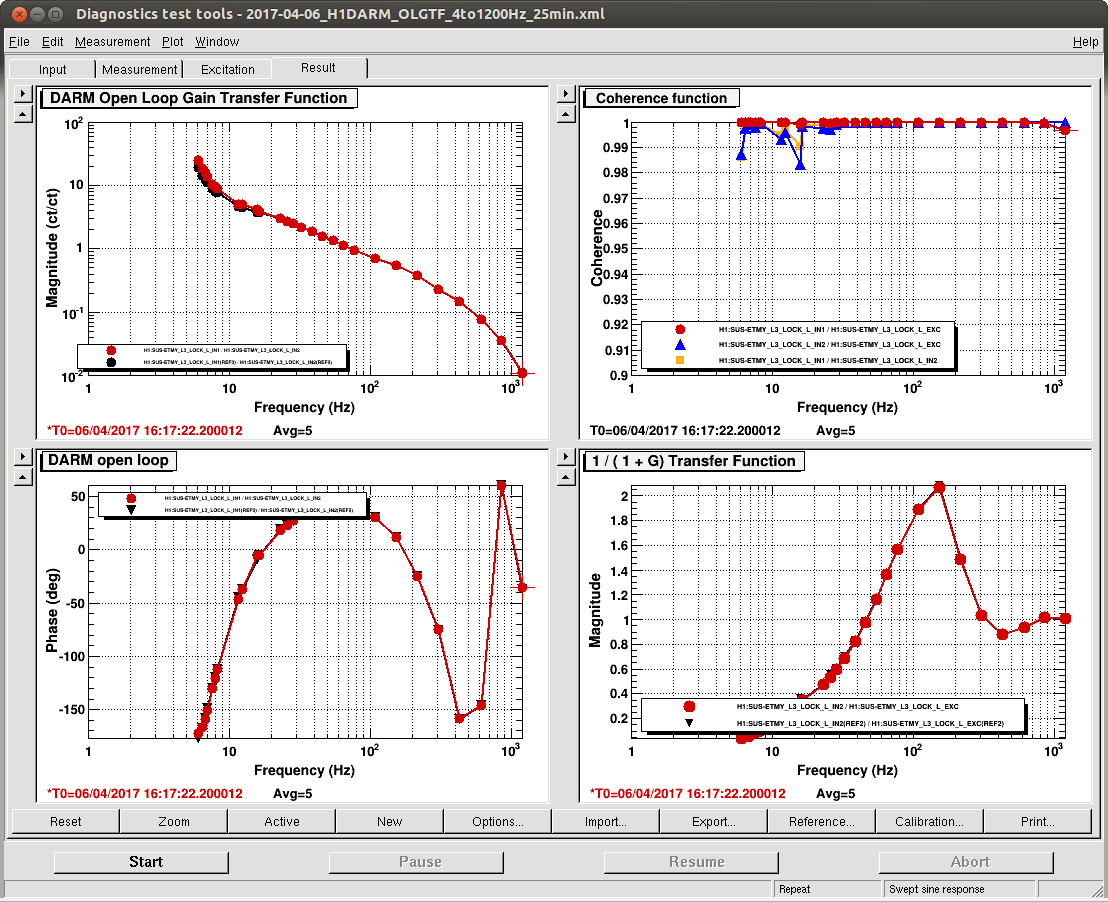Click the Coherence function plot title

tap(661, 98)
